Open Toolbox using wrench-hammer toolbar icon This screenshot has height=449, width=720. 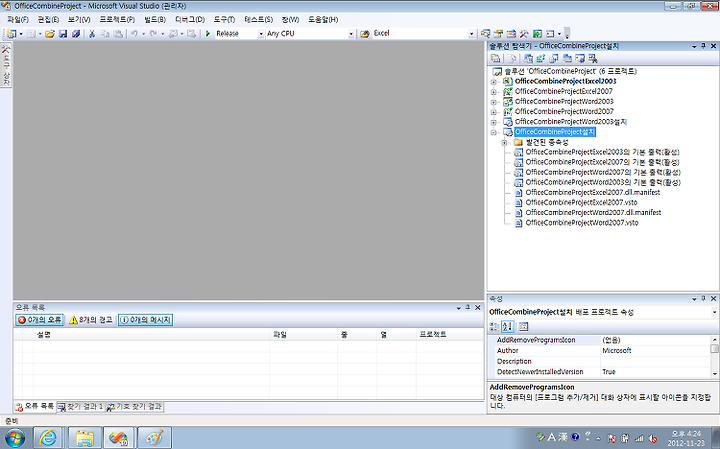[x=524, y=34]
